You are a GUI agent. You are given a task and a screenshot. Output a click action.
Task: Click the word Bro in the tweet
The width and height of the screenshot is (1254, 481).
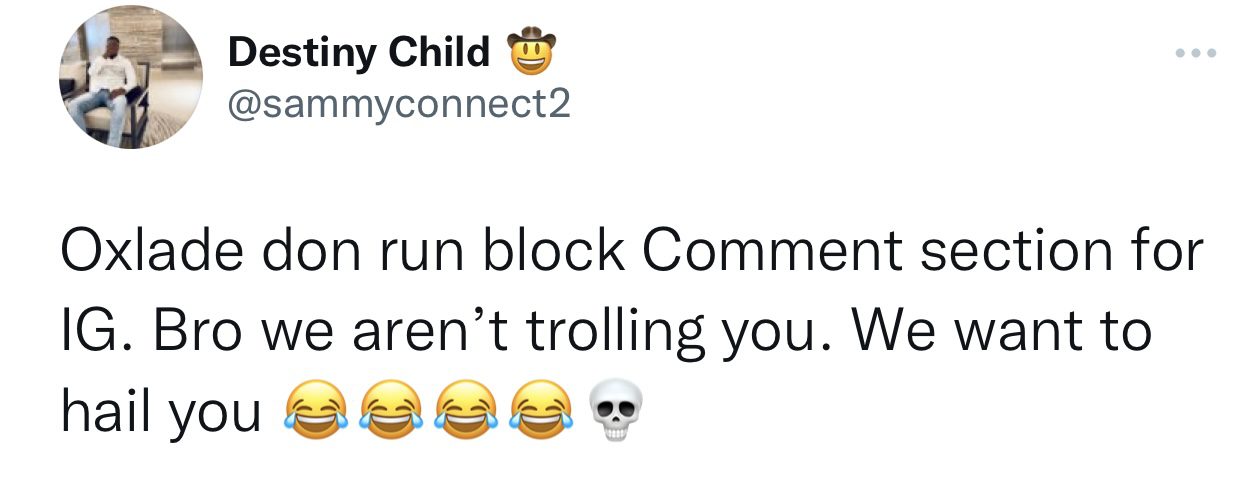[198, 331]
